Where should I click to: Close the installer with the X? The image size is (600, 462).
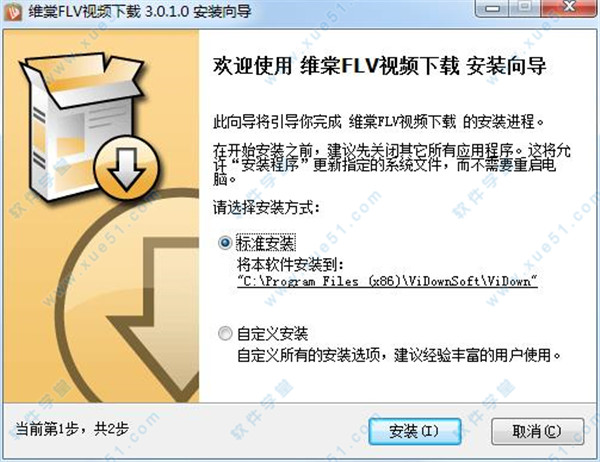pos(569,8)
